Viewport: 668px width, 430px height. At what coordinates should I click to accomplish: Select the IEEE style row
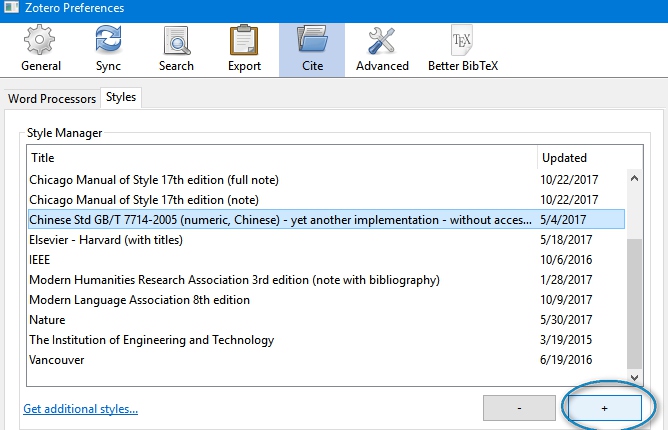[326, 260]
